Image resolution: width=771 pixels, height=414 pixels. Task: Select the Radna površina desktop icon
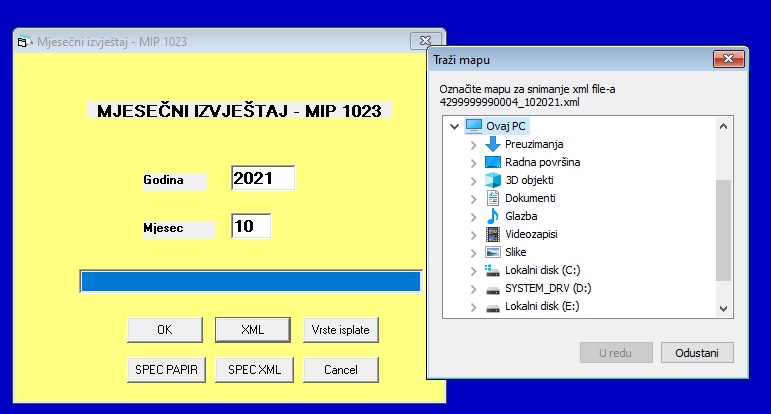[492, 162]
